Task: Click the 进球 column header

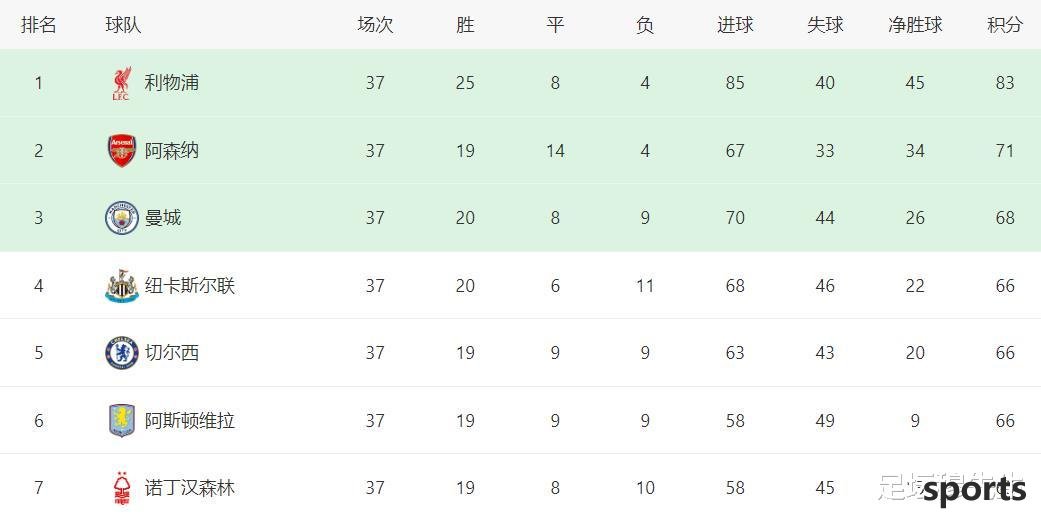Action: (x=735, y=25)
